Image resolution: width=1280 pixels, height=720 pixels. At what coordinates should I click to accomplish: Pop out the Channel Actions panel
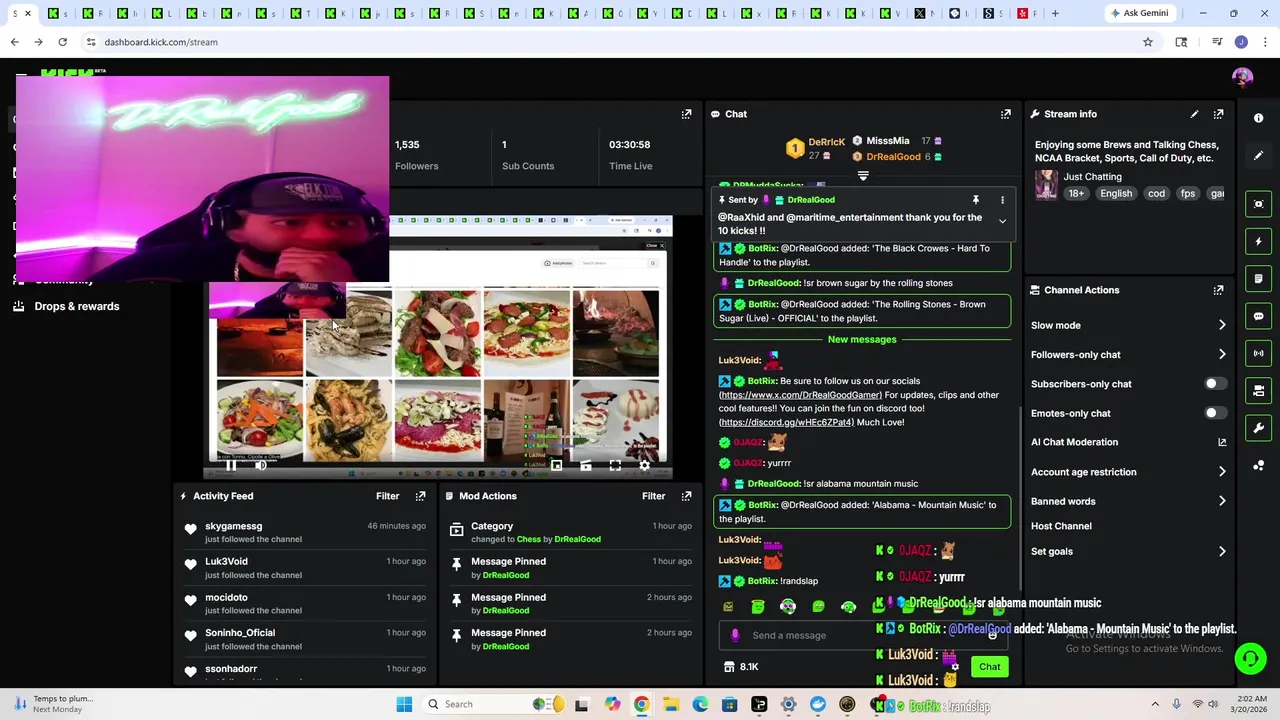pyautogui.click(x=1218, y=290)
